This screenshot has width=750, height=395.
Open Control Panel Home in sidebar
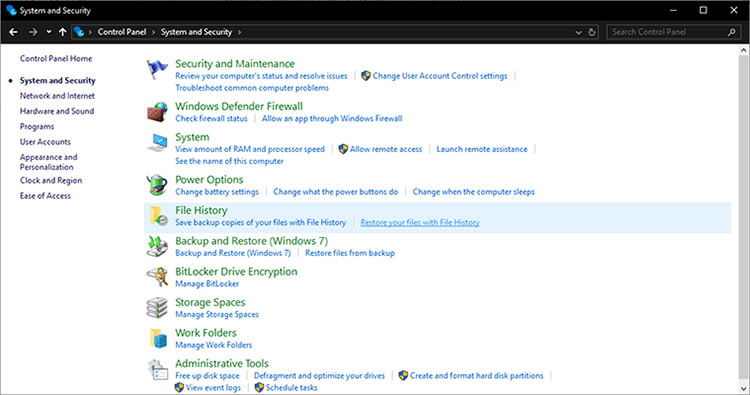tap(56, 58)
